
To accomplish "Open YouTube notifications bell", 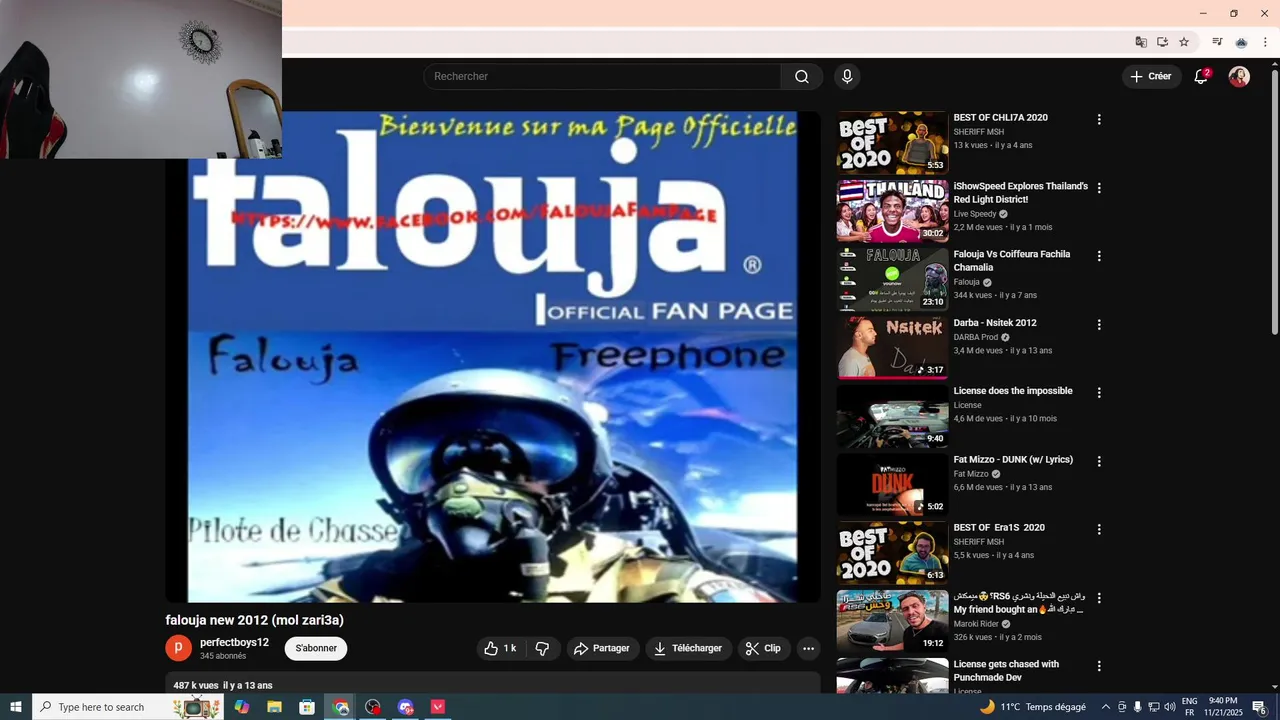I will (1201, 77).
